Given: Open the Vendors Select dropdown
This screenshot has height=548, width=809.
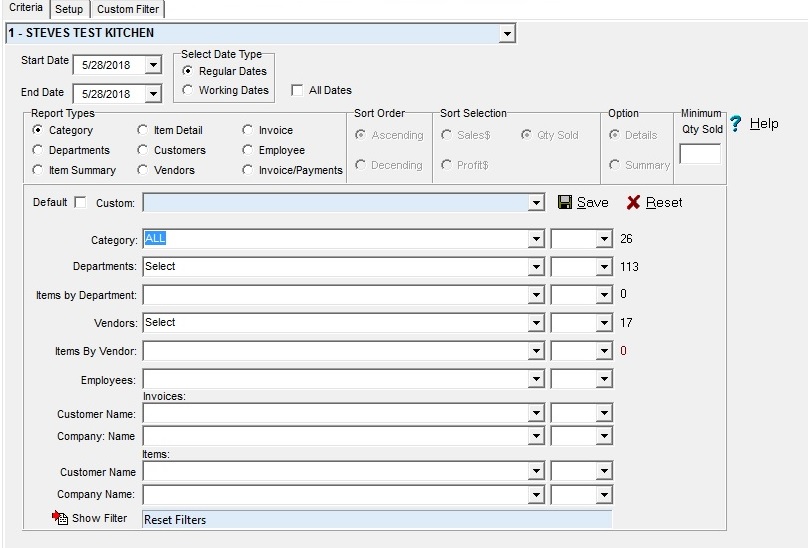Looking at the screenshot, I should (x=537, y=323).
